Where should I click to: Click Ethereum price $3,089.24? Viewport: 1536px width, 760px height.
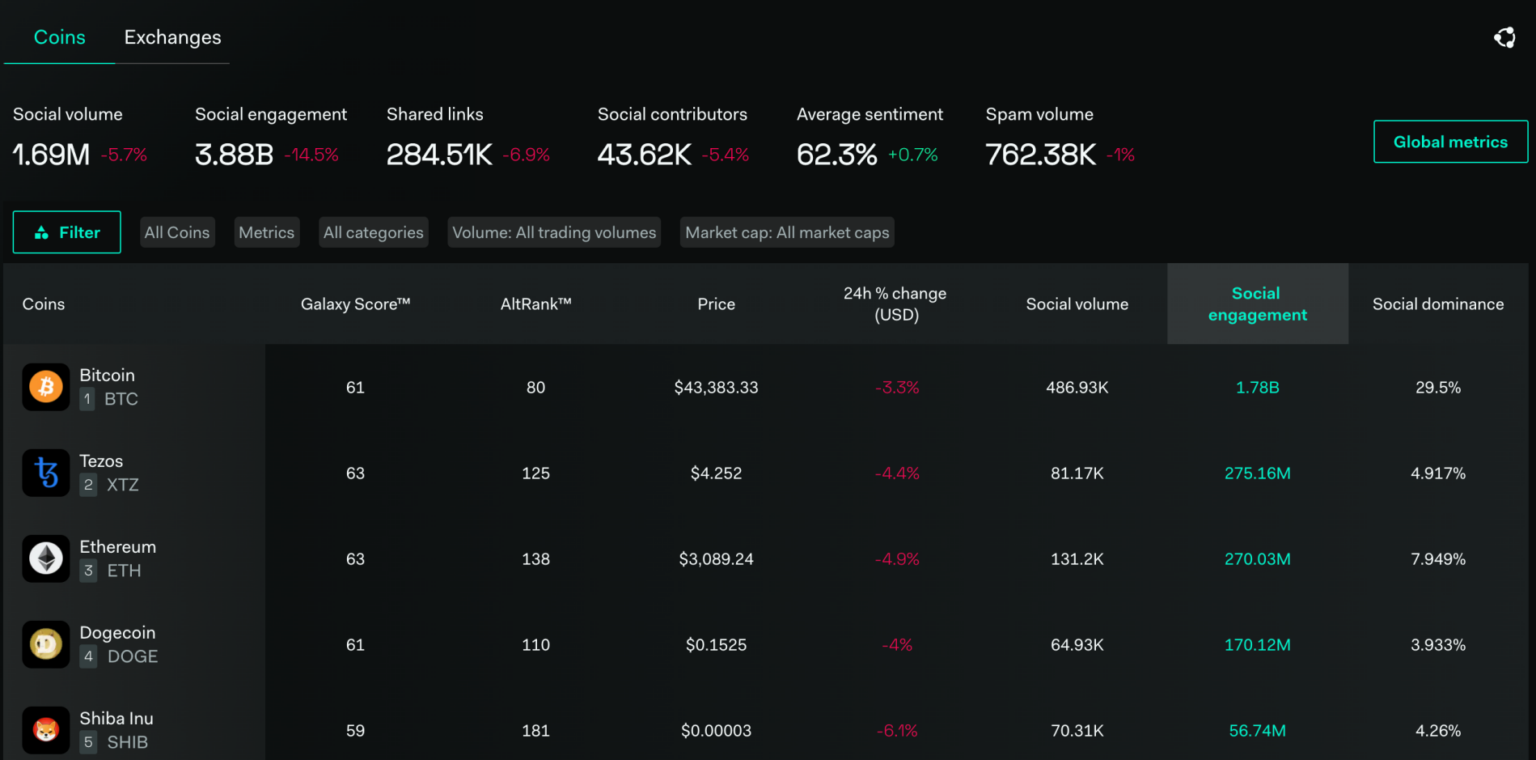coord(716,559)
